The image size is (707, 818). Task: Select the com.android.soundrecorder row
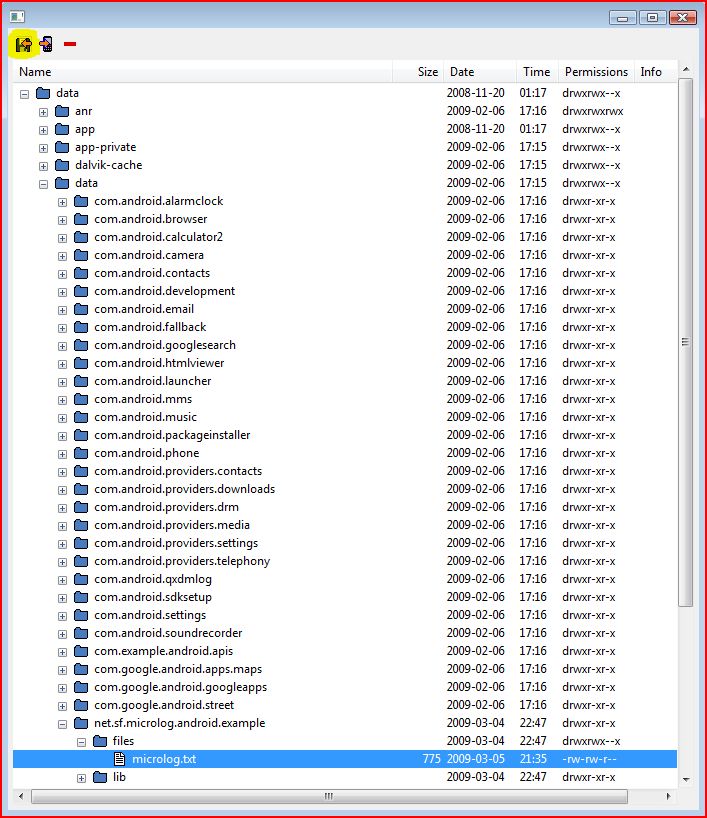pos(345,633)
